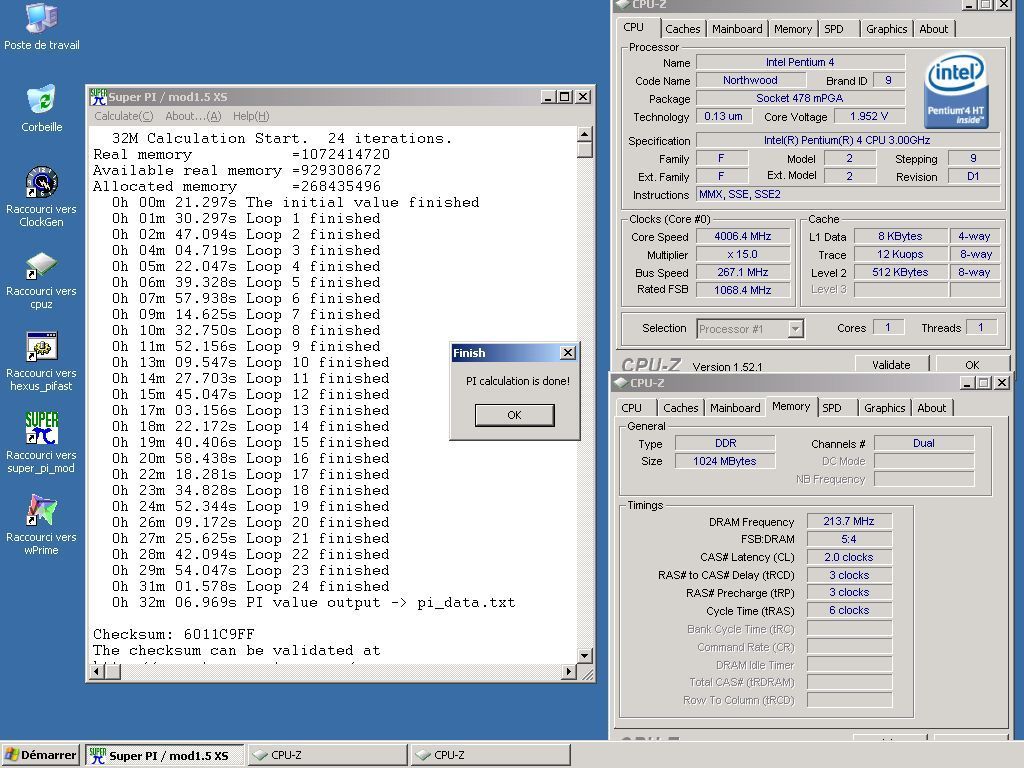The image size is (1024, 768).
Task: Click the PI value output line
Action: coord(313,602)
